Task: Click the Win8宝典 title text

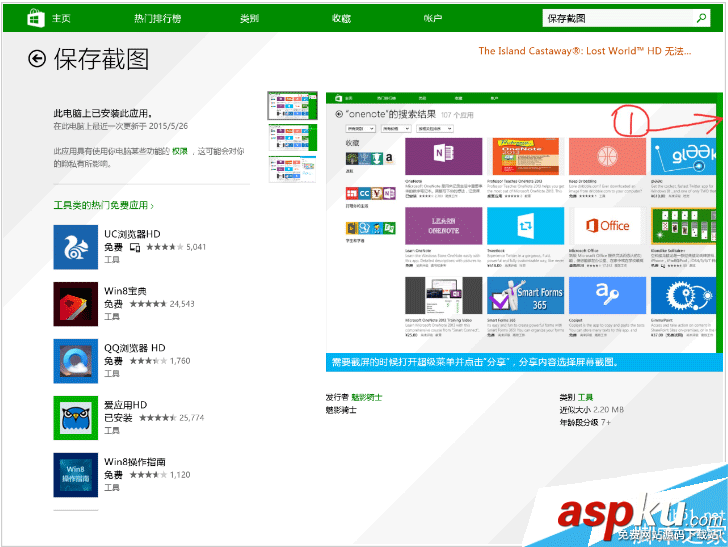Action: [x=125, y=291]
